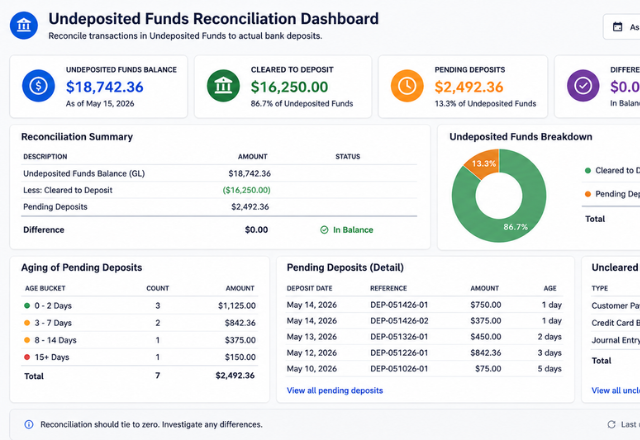The image size is (640, 440).
Task: Click STATUS column header
Action: 348,156
